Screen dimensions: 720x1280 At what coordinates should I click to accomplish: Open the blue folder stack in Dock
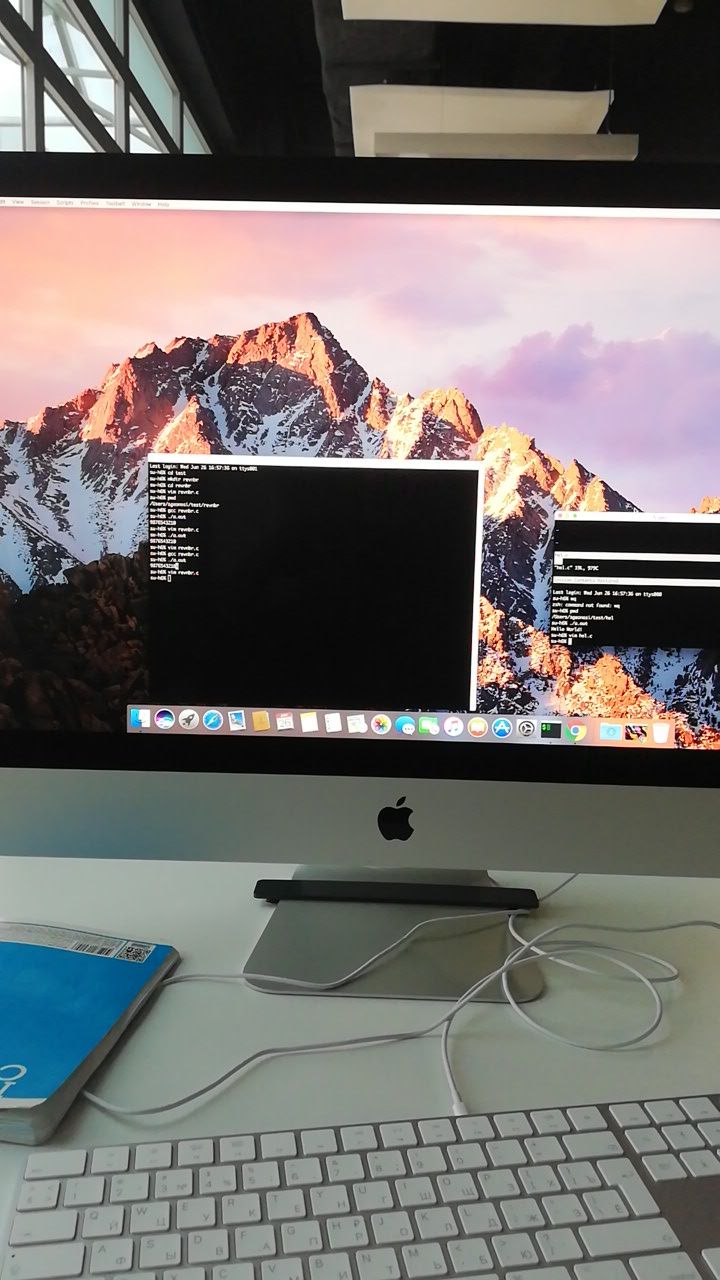coord(609,731)
